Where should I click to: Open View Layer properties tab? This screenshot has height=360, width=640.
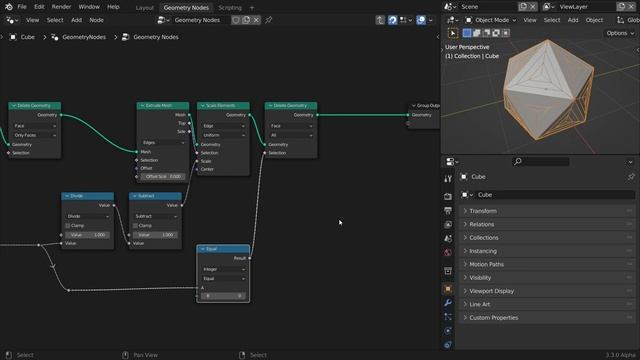click(x=448, y=224)
